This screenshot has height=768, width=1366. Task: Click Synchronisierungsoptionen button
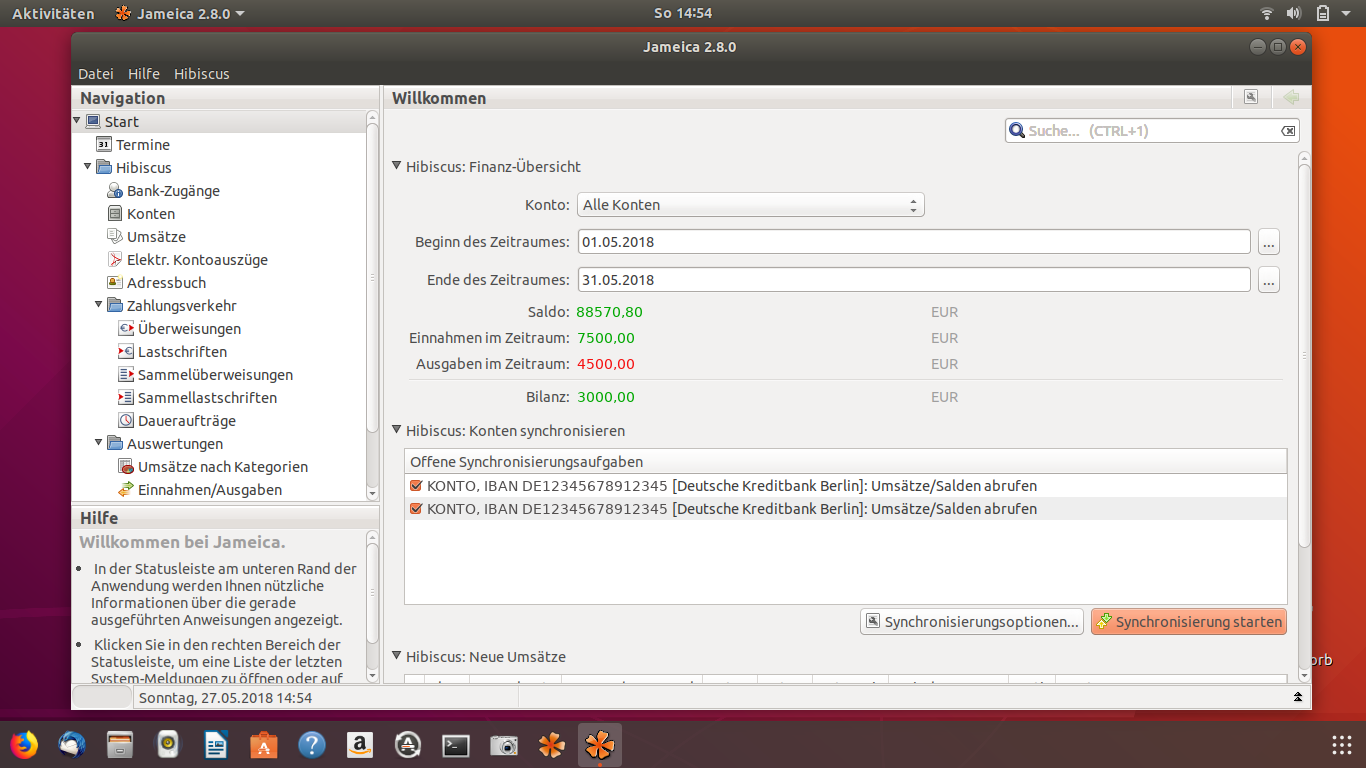(972, 622)
